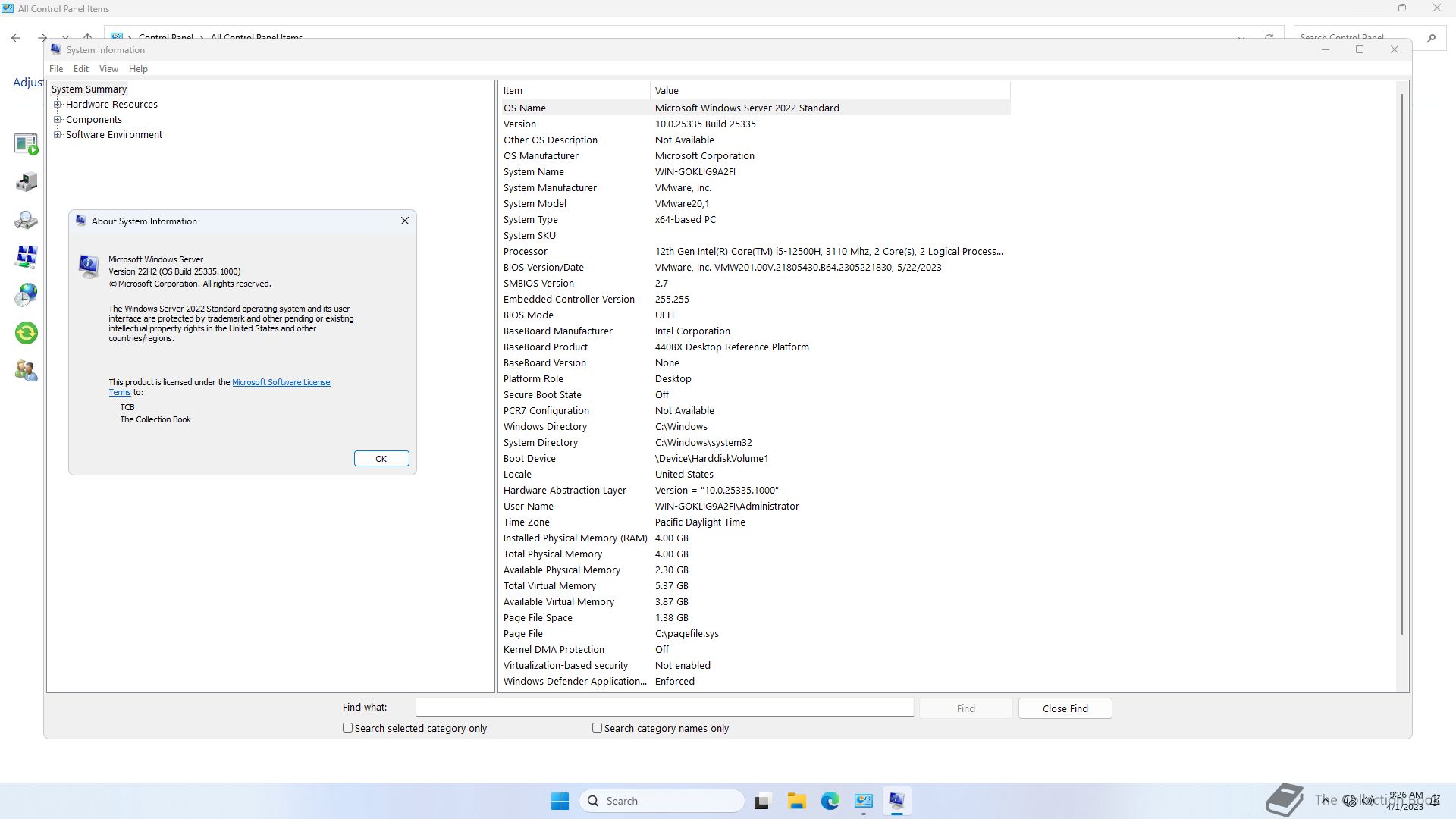The height and width of the screenshot is (819, 1456).
Task: Open the User Accounts icon
Action: tap(26, 371)
